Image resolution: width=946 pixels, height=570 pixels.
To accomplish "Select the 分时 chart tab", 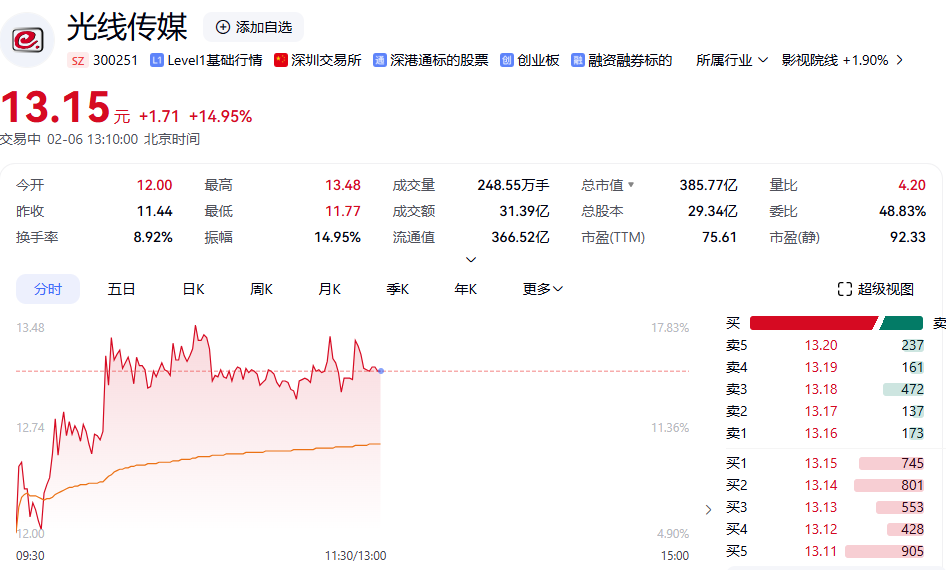I will (48, 289).
